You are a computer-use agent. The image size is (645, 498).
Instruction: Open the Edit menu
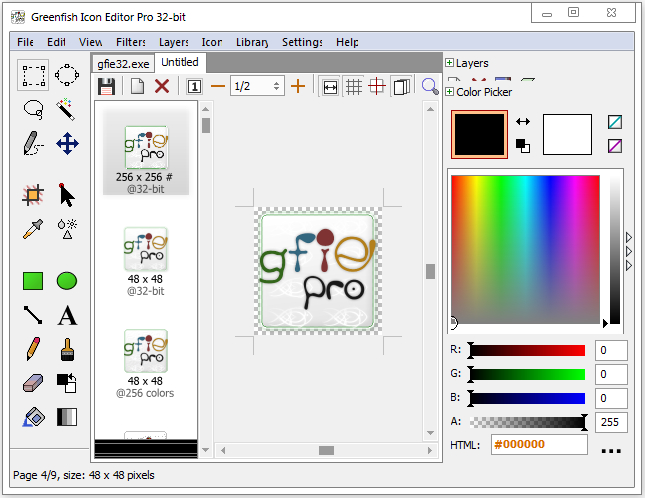pyautogui.click(x=56, y=42)
